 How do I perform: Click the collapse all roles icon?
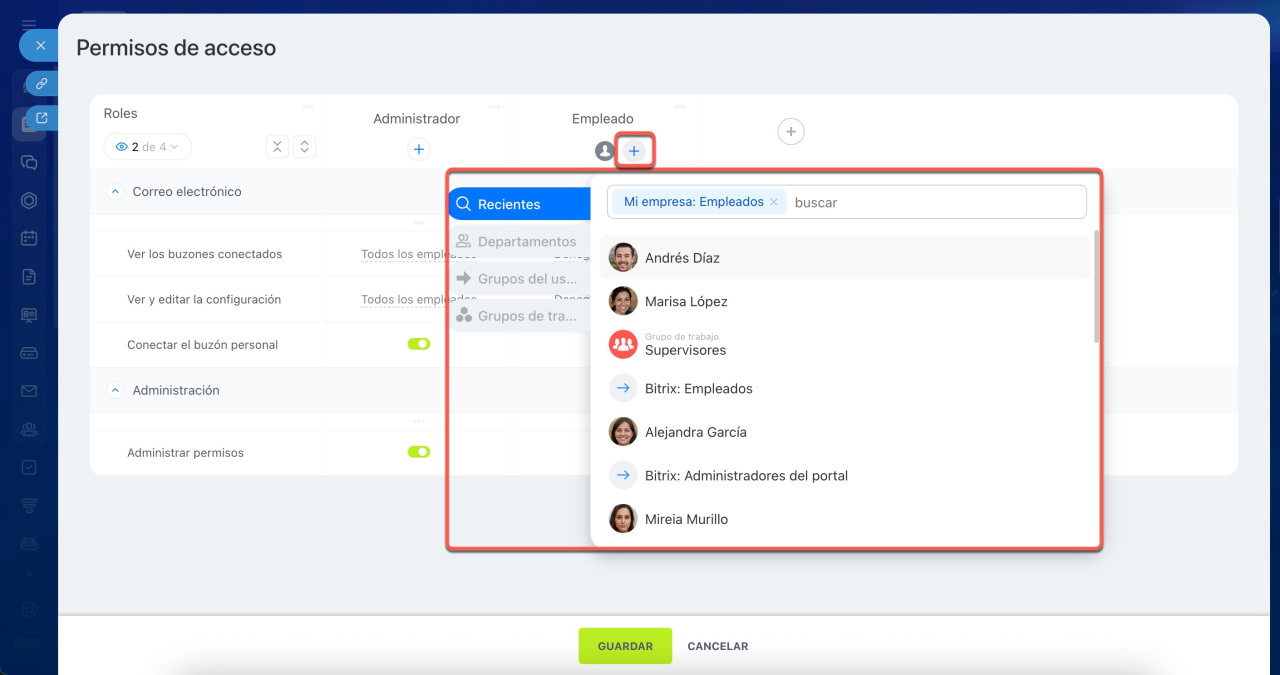pyautogui.click(x=278, y=147)
